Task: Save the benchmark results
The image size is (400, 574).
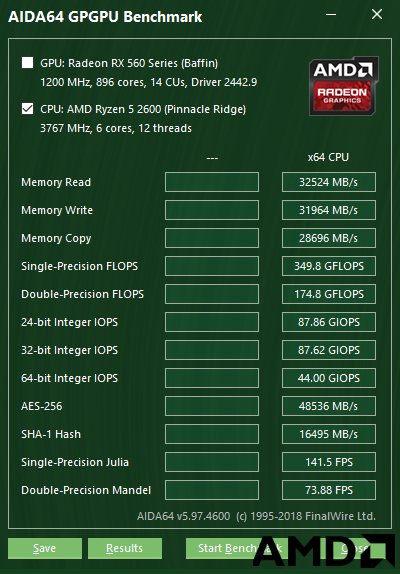Action: pyautogui.click(x=45, y=548)
